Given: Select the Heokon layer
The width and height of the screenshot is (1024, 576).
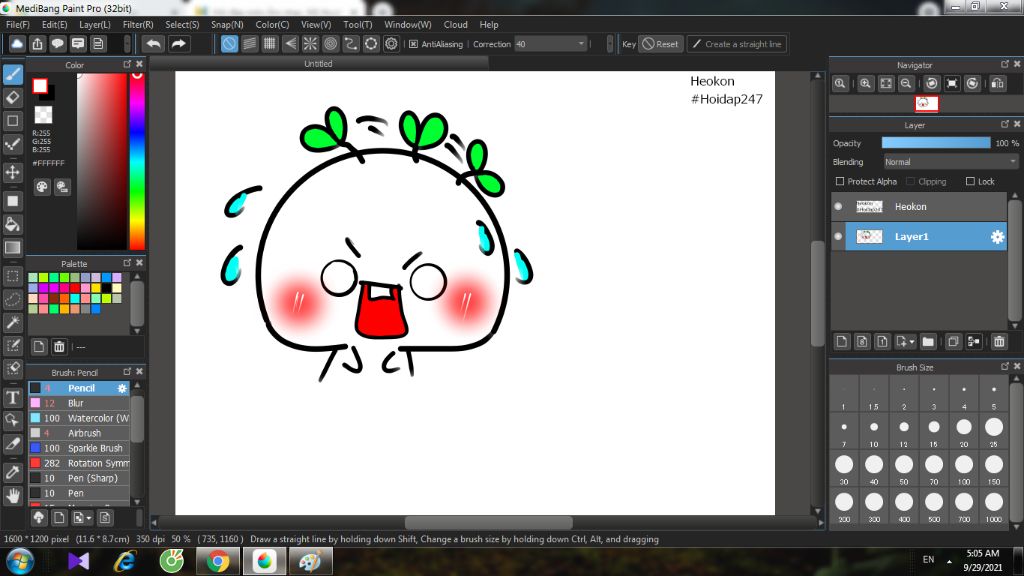Looking at the screenshot, I should point(920,206).
